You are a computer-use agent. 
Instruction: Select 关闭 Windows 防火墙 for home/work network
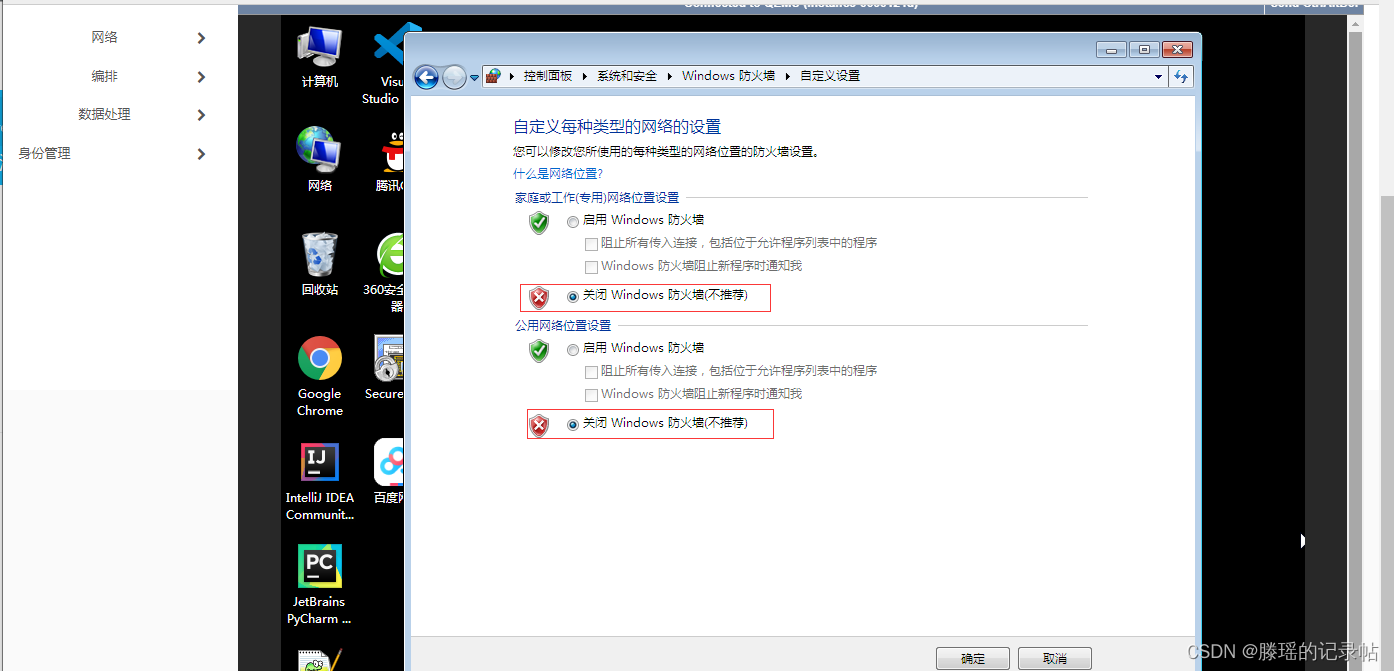573,296
